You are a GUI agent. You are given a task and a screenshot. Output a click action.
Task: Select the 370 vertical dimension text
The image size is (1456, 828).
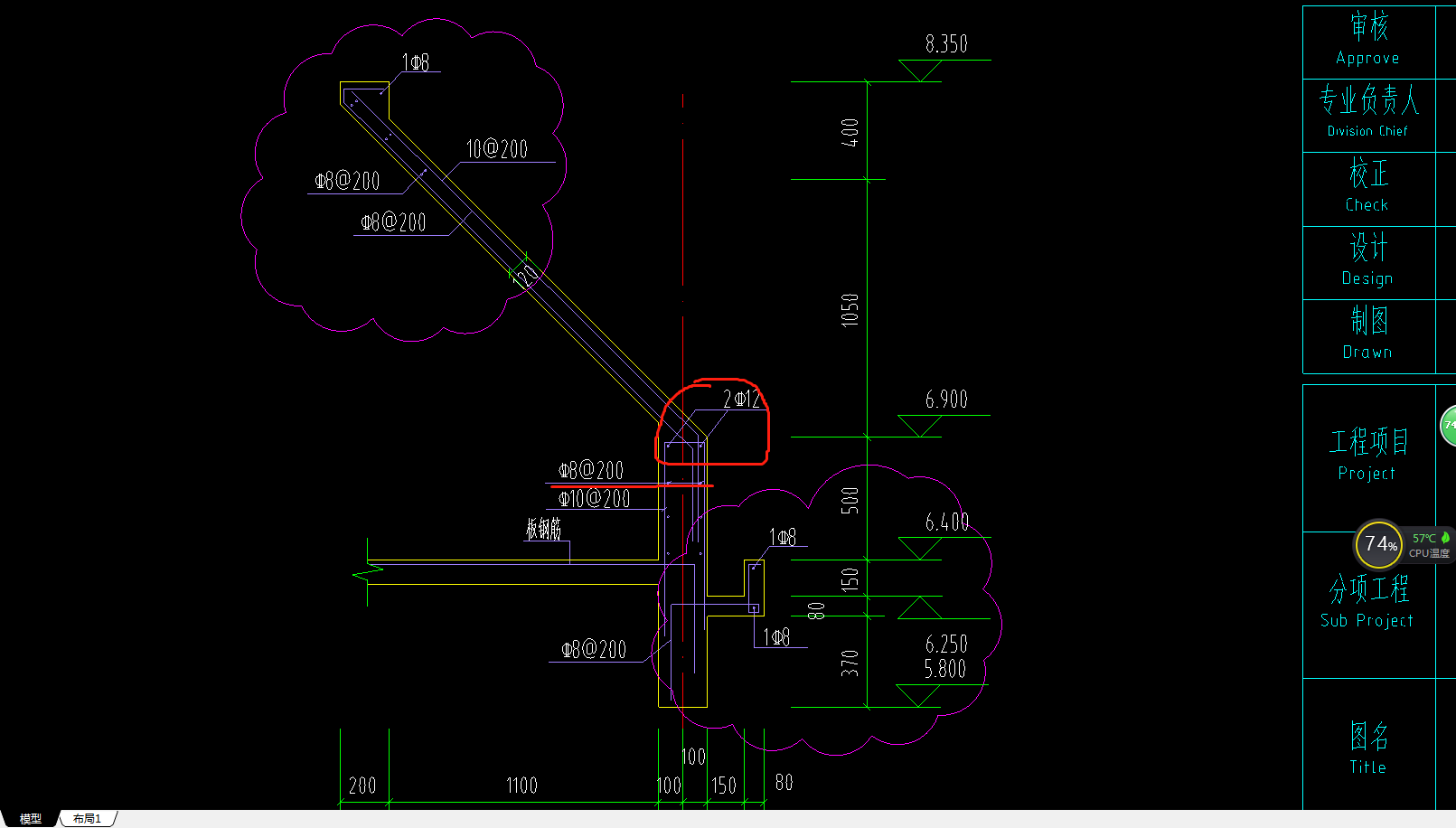click(850, 663)
